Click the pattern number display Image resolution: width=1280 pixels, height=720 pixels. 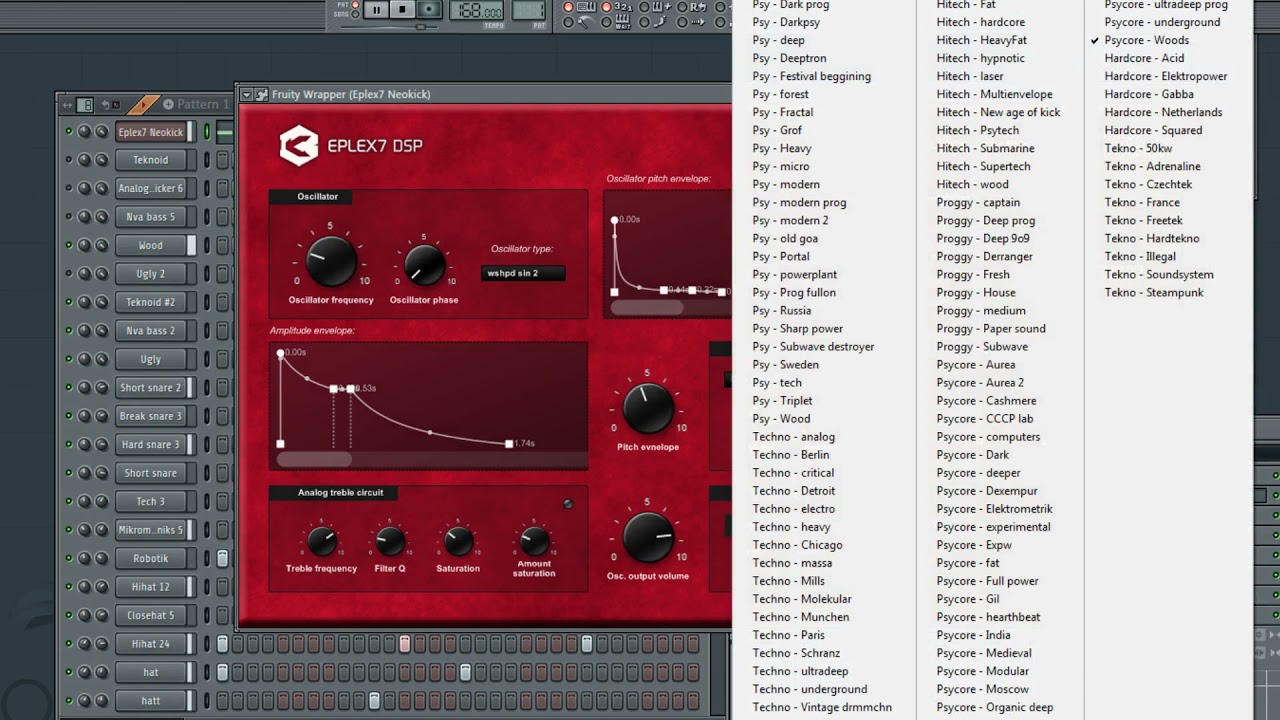coord(529,10)
